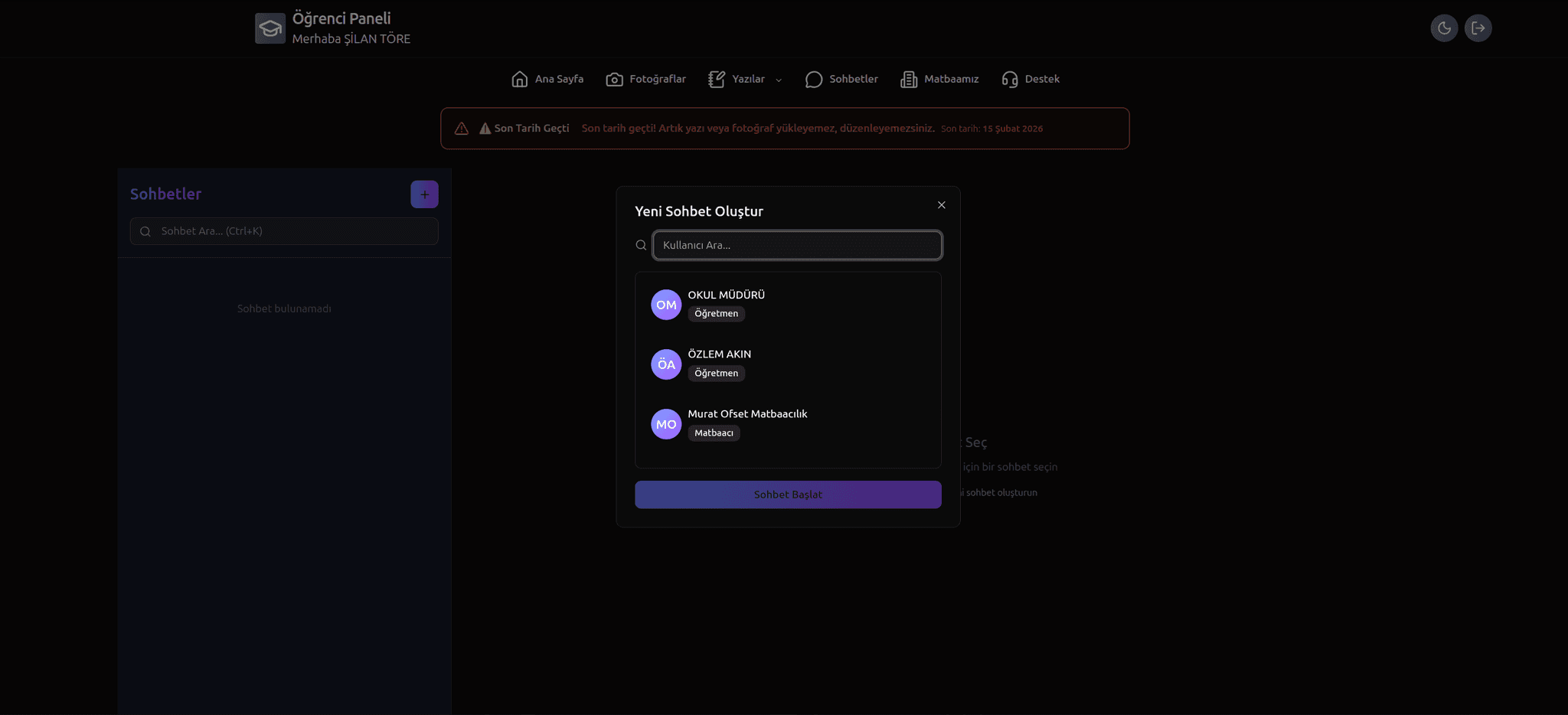Open the Ana Sayfa menu item
This screenshot has height=715, width=1568.
coord(547,79)
